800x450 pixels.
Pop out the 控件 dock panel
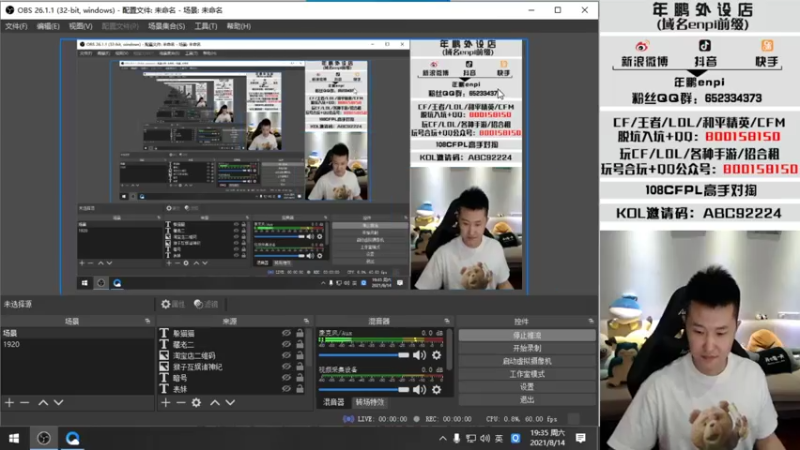[x=591, y=321]
